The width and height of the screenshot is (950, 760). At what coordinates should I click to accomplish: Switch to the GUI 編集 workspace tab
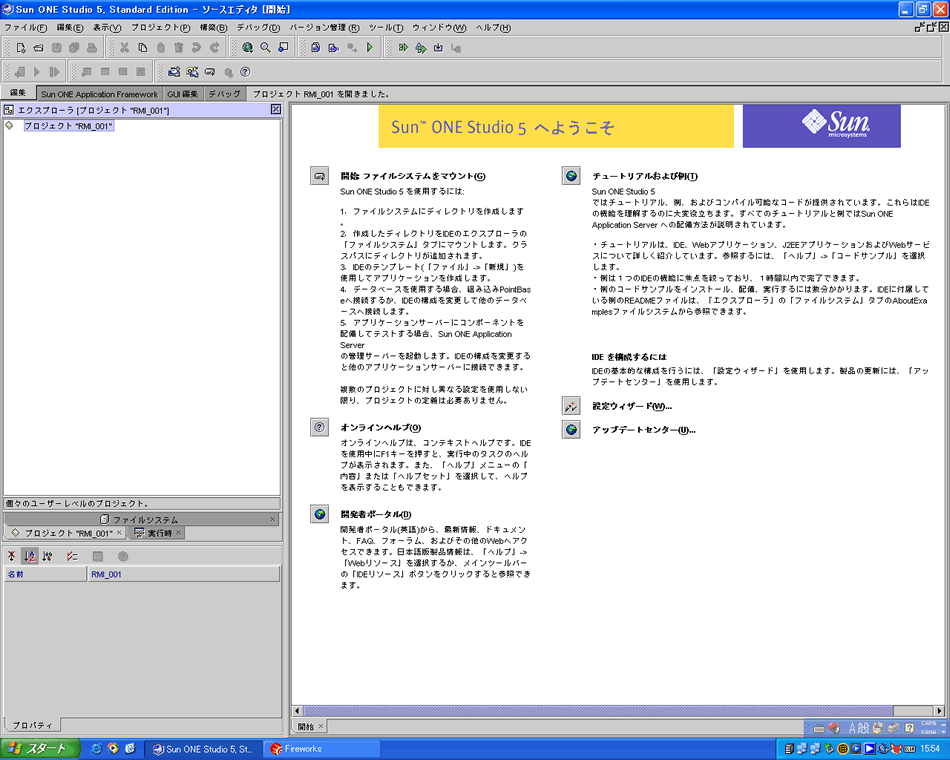pyautogui.click(x=183, y=93)
